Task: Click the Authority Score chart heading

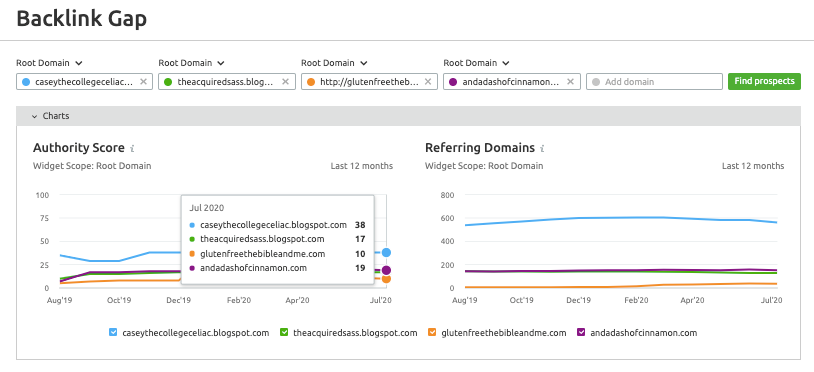Action: pos(79,148)
